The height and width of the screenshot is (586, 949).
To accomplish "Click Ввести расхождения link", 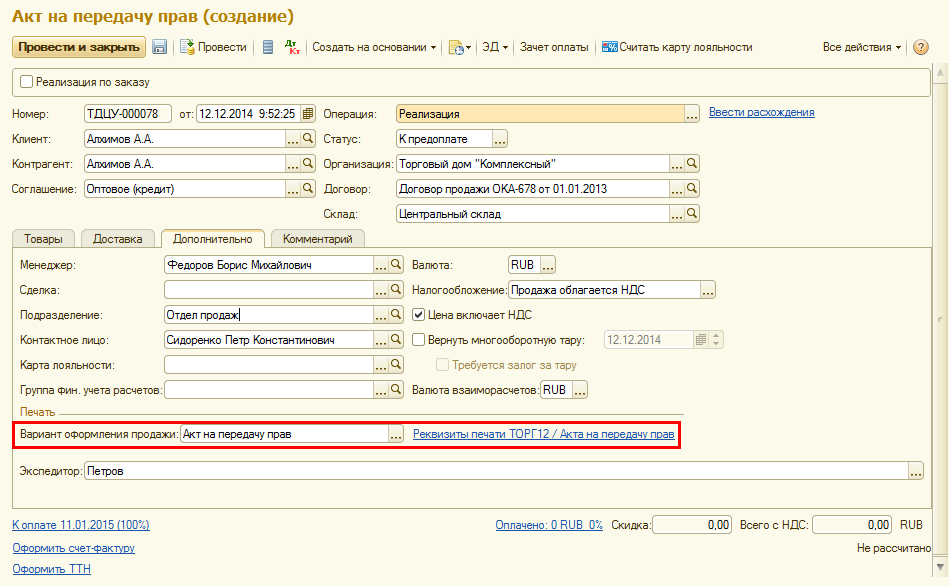I will 761,112.
